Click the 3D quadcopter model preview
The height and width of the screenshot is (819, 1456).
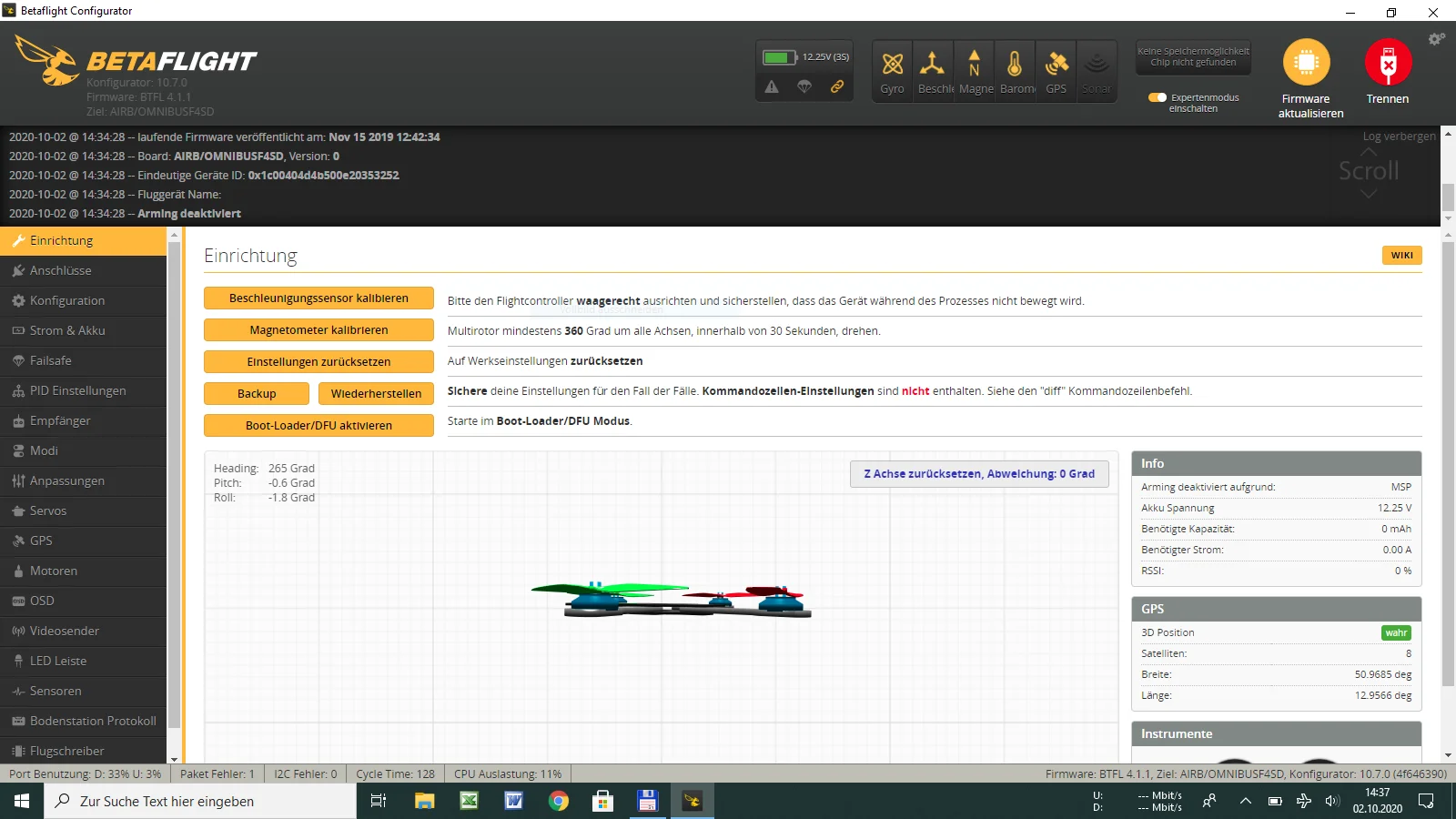(x=671, y=601)
